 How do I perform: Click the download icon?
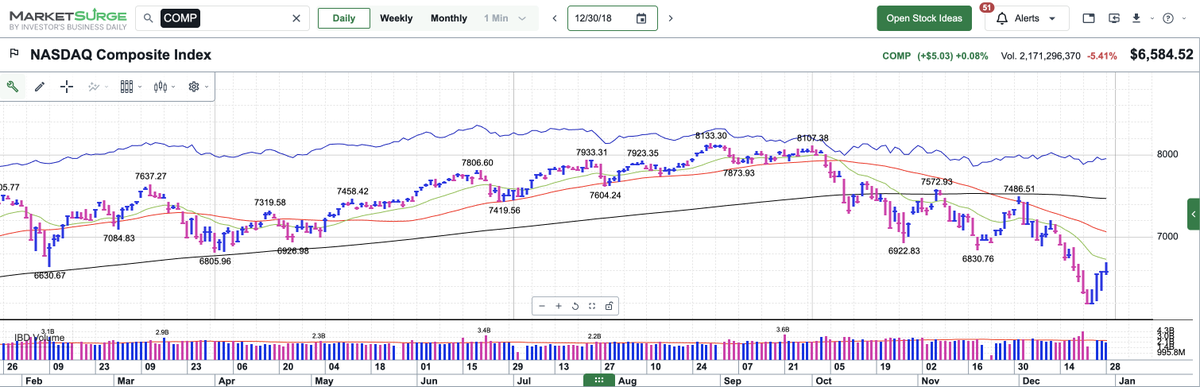(1136, 18)
